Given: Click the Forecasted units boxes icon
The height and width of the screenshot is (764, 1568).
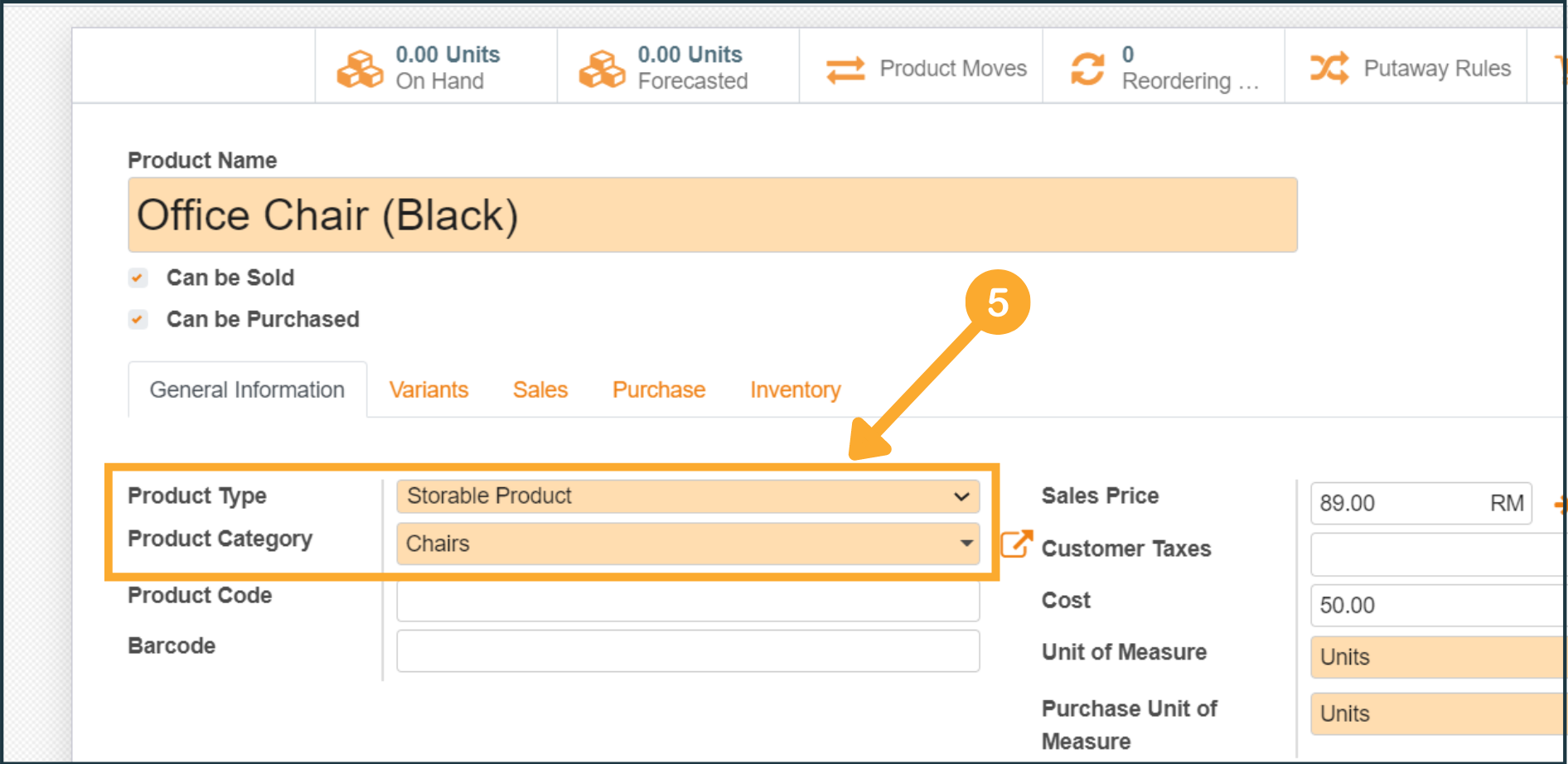Looking at the screenshot, I should pyautogui.click(x=602, y=68).
